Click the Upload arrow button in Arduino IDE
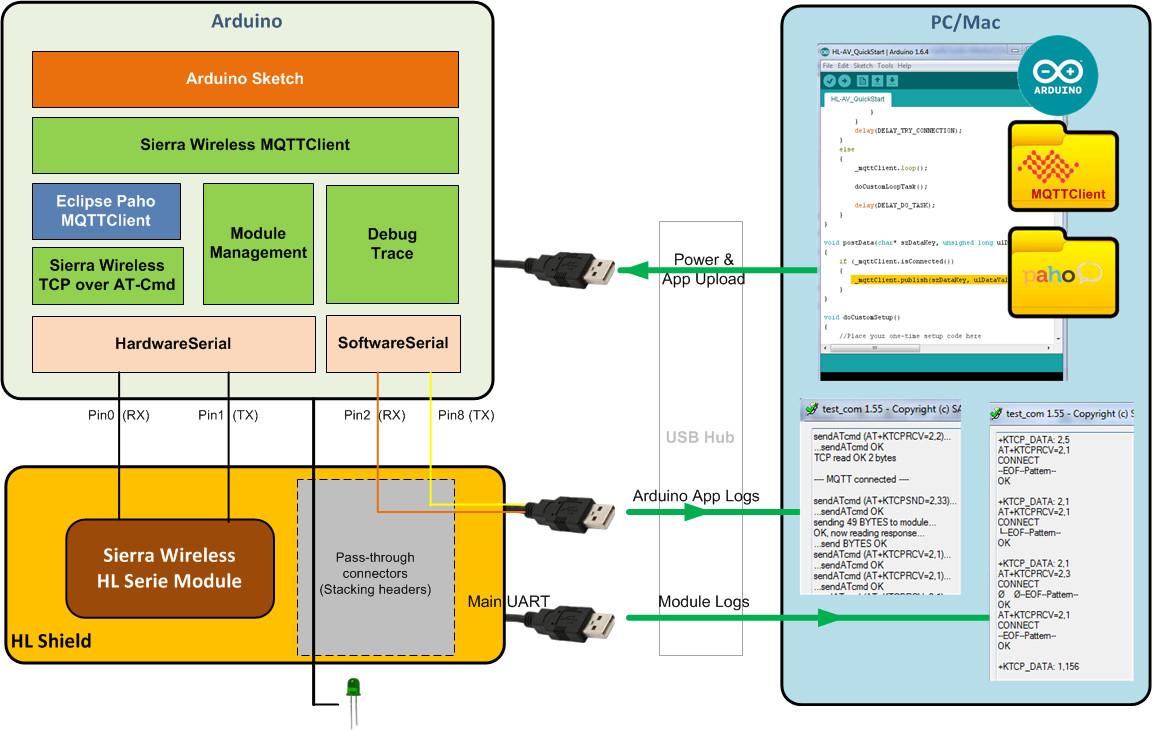 coord(844,81)
